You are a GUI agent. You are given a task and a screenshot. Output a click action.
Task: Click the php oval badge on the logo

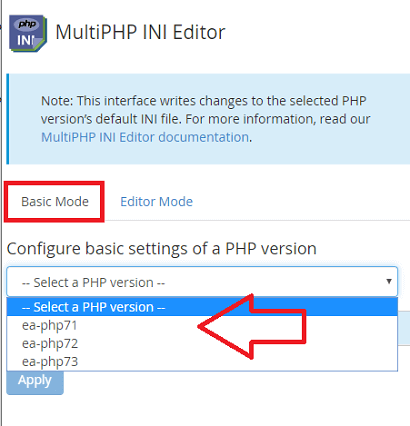[x=27, y=24]
